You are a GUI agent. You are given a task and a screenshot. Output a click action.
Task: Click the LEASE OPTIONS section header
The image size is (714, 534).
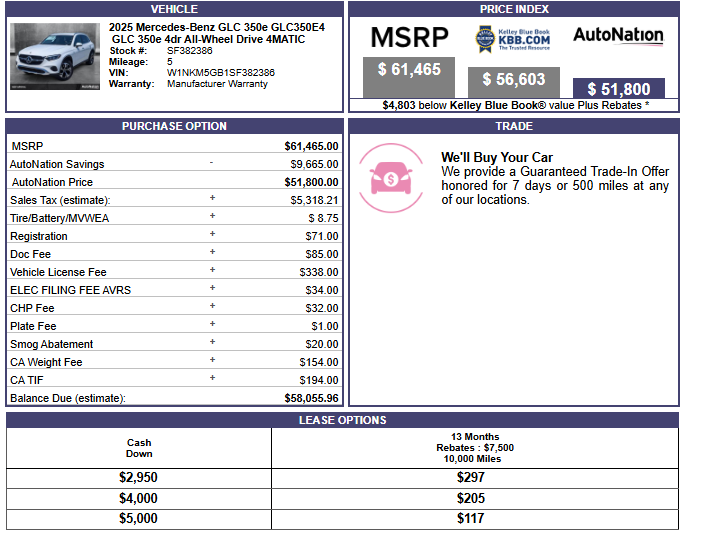tap(342, 420)
